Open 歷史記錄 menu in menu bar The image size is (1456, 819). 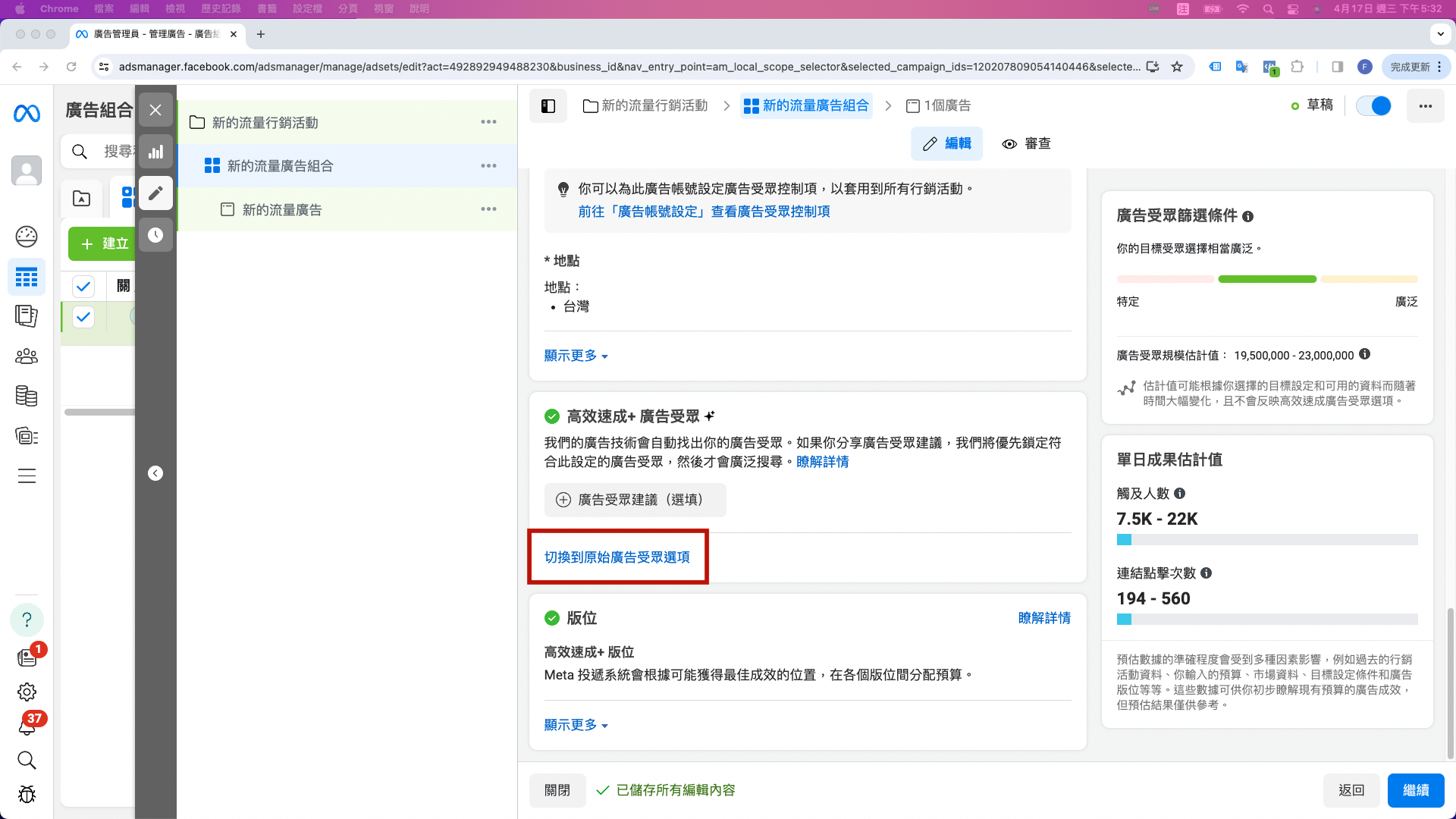click(x=221, y=8)
